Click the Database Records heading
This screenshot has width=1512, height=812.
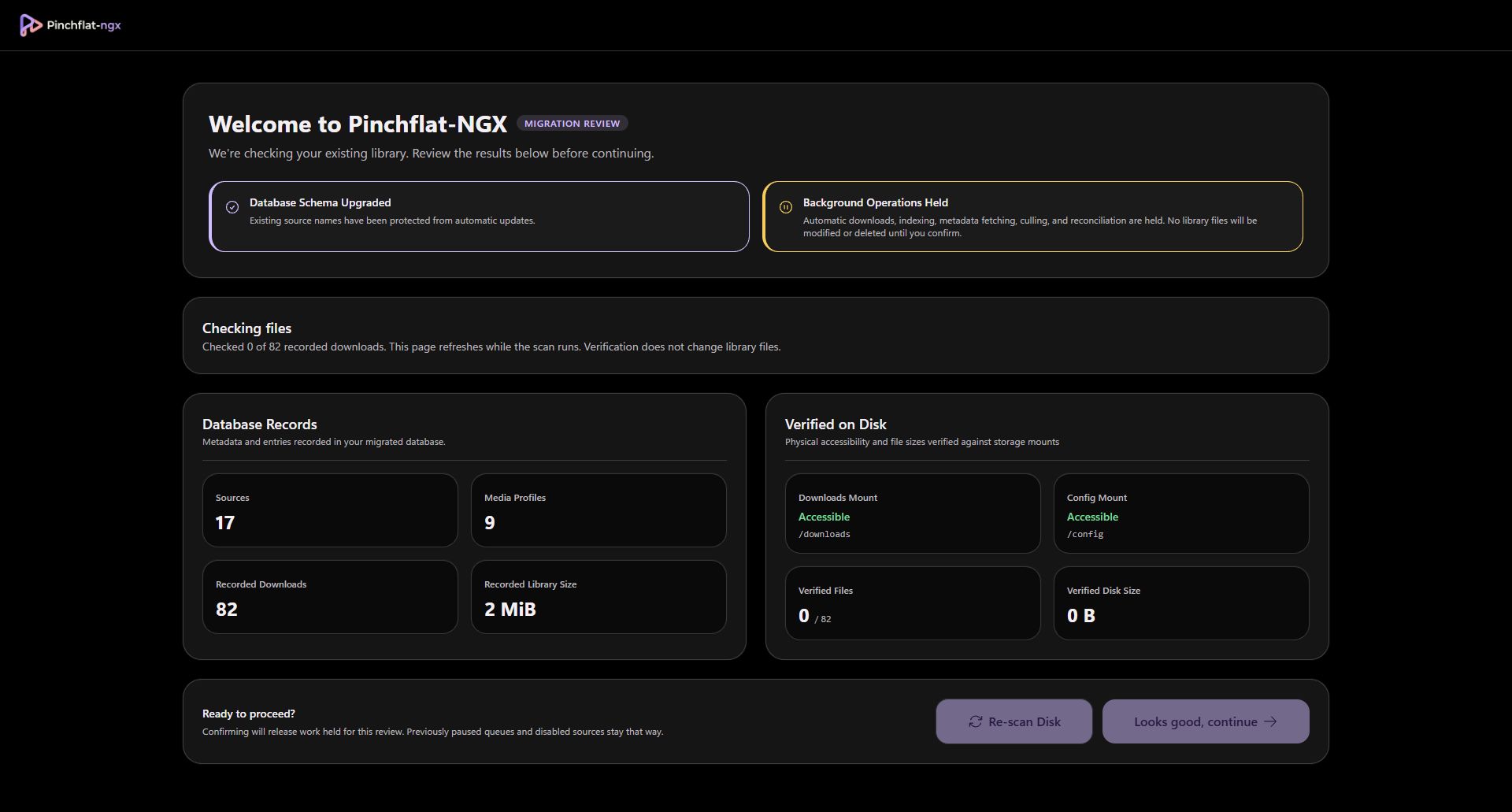260,425
